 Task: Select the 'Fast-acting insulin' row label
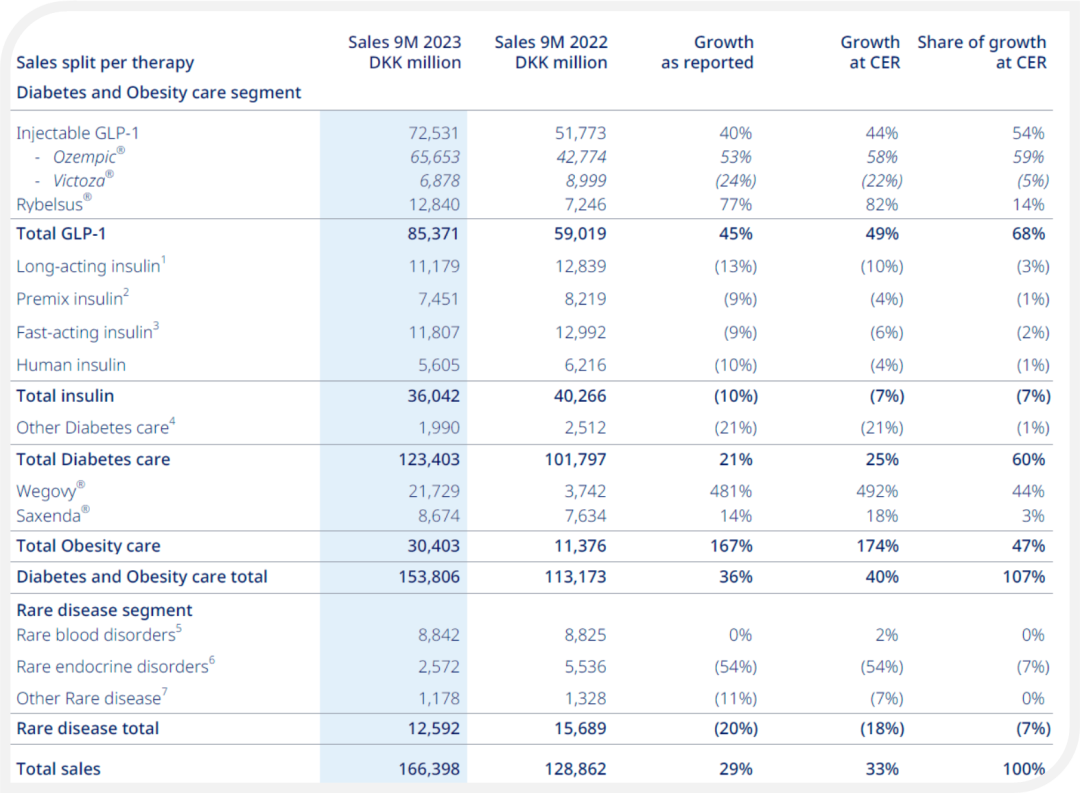click(x=87, y=331)
